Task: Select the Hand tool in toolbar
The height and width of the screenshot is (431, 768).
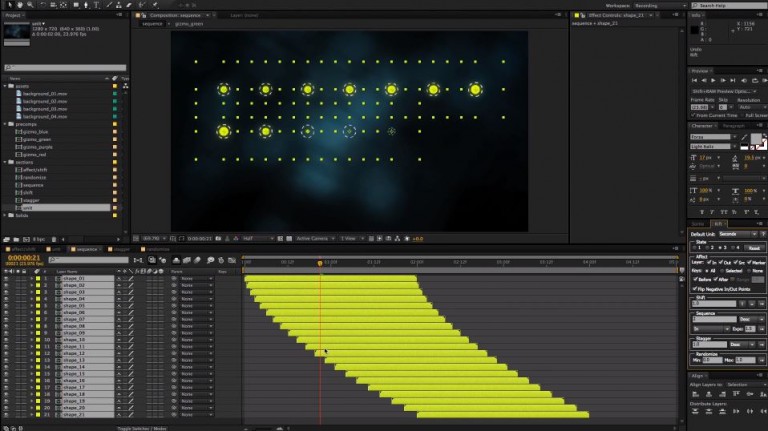Action: pyautogui.click(x=16, y=5)
